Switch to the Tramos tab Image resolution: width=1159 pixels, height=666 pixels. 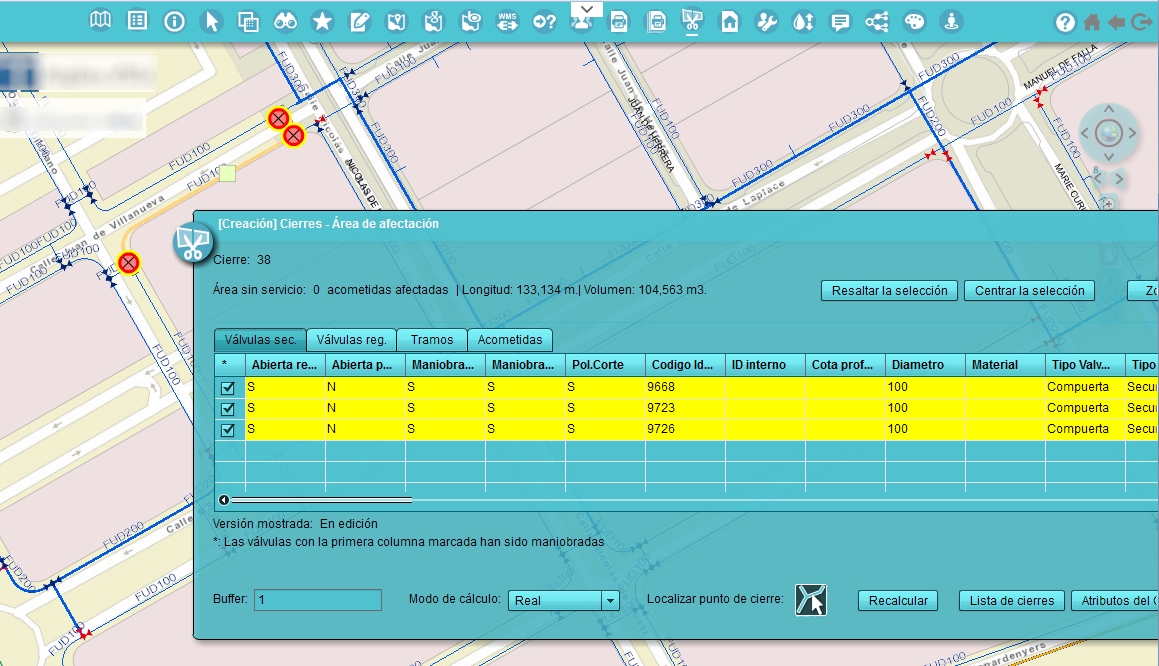(x=431, y=340)
